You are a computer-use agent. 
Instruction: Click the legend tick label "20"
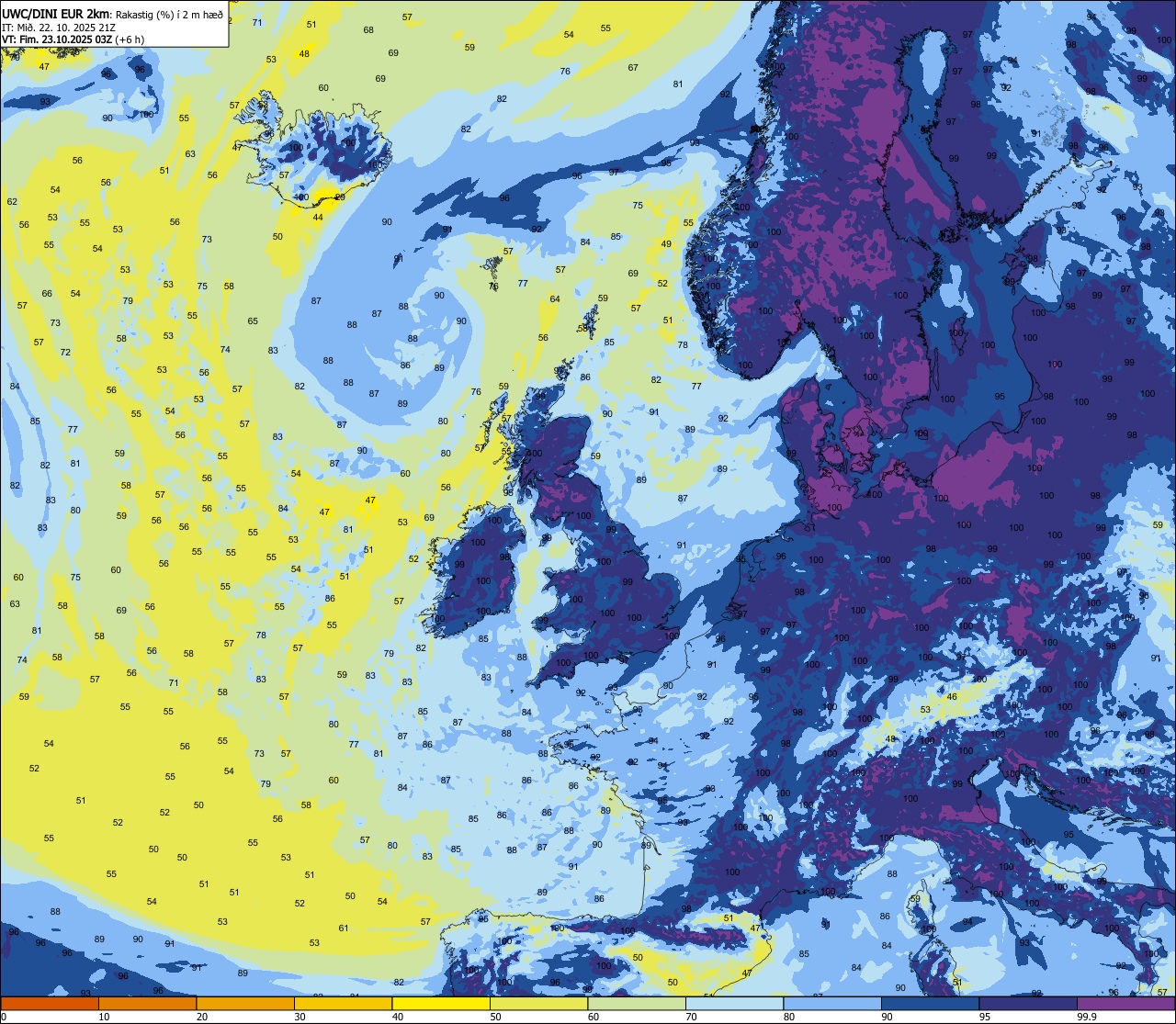pos(202,1017)
